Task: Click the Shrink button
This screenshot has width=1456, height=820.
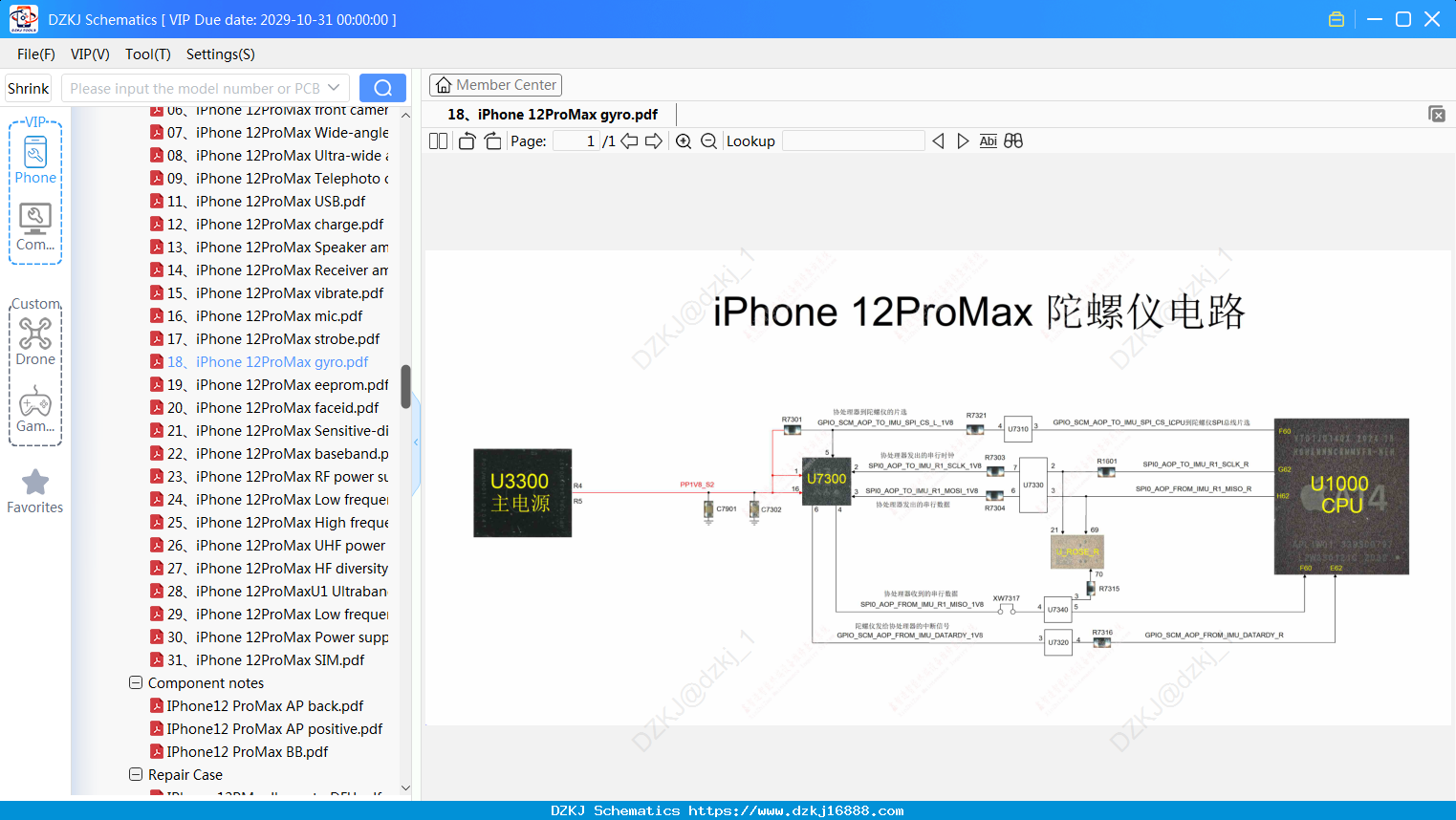Action: pos(29,88)
